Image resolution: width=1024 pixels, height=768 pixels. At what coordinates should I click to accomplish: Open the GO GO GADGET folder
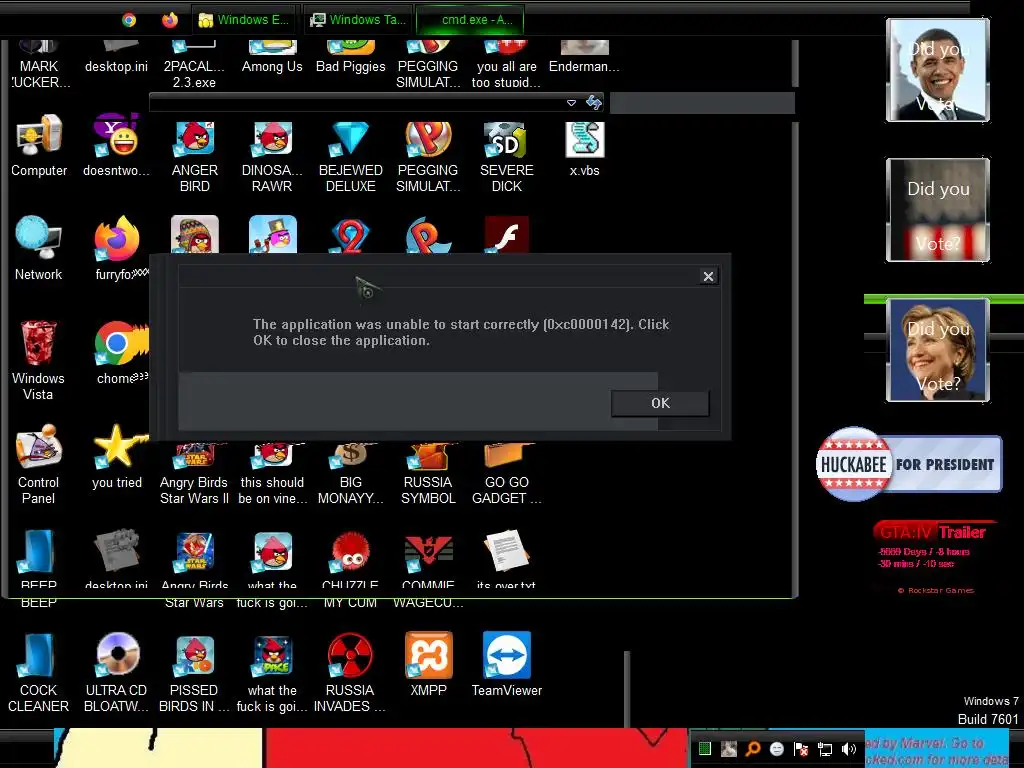pyautogui.click(x=507, y=475)
